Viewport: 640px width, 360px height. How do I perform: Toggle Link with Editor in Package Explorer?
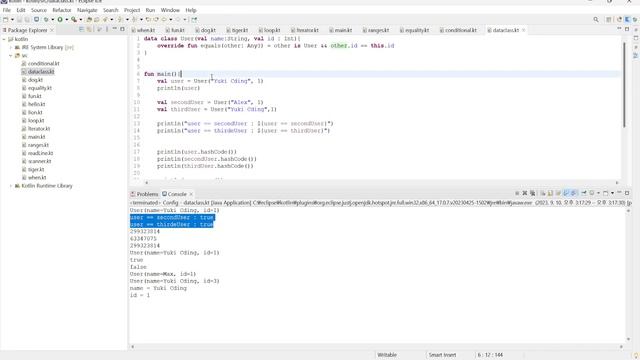(89, 29)
